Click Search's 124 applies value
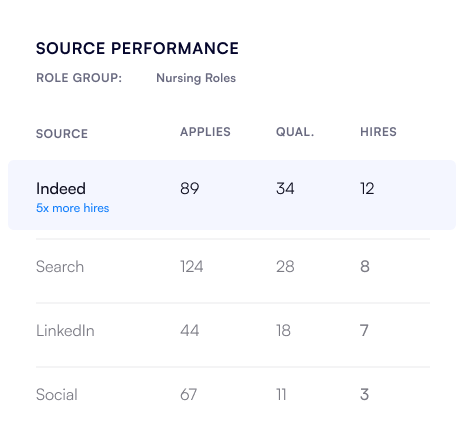Image resolution: width=466 pixels, height=444 pixels. (x=192, y=267)
